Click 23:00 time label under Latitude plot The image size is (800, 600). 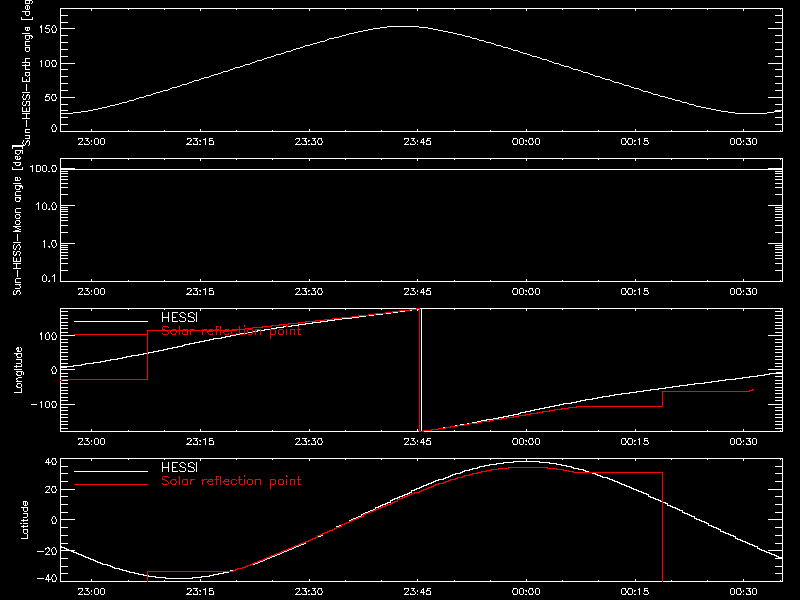91,591
